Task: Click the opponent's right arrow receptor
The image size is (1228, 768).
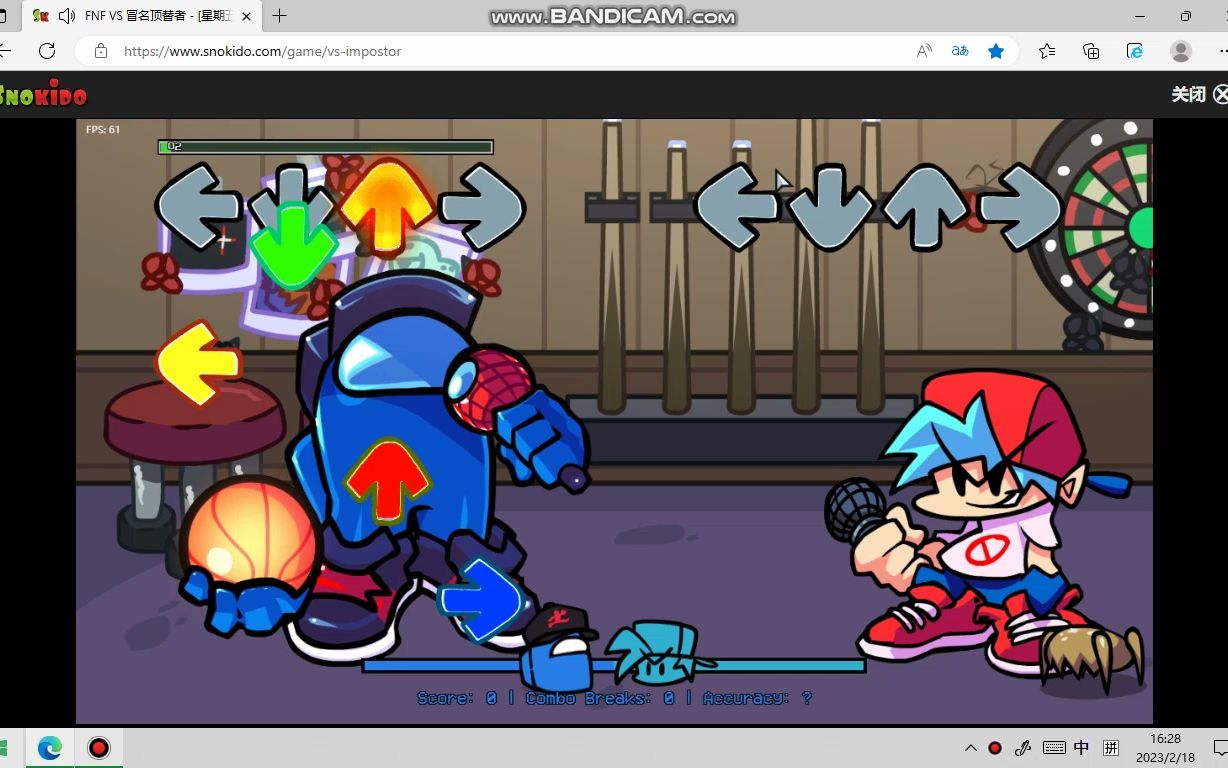Action: coord(483,207)
